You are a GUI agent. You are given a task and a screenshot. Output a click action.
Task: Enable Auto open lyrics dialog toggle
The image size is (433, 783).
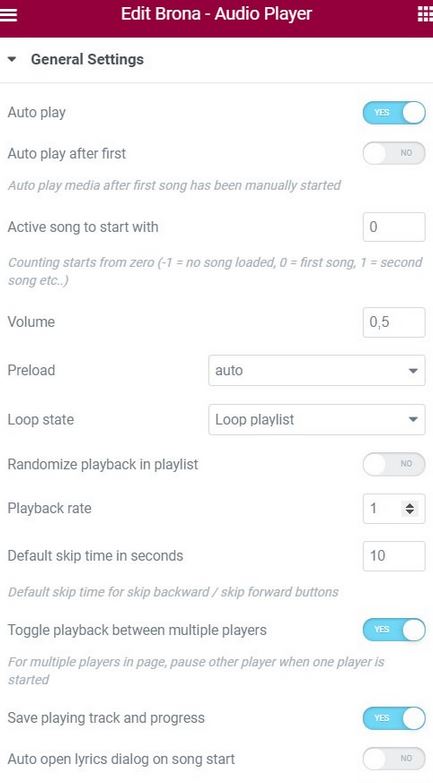pos(394,759)
